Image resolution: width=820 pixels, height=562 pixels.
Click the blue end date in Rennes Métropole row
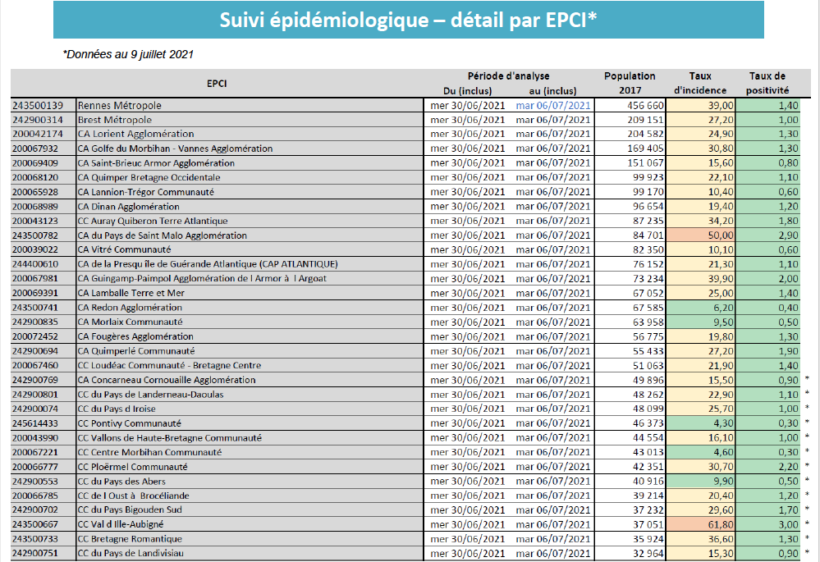(x=553, y=105)
